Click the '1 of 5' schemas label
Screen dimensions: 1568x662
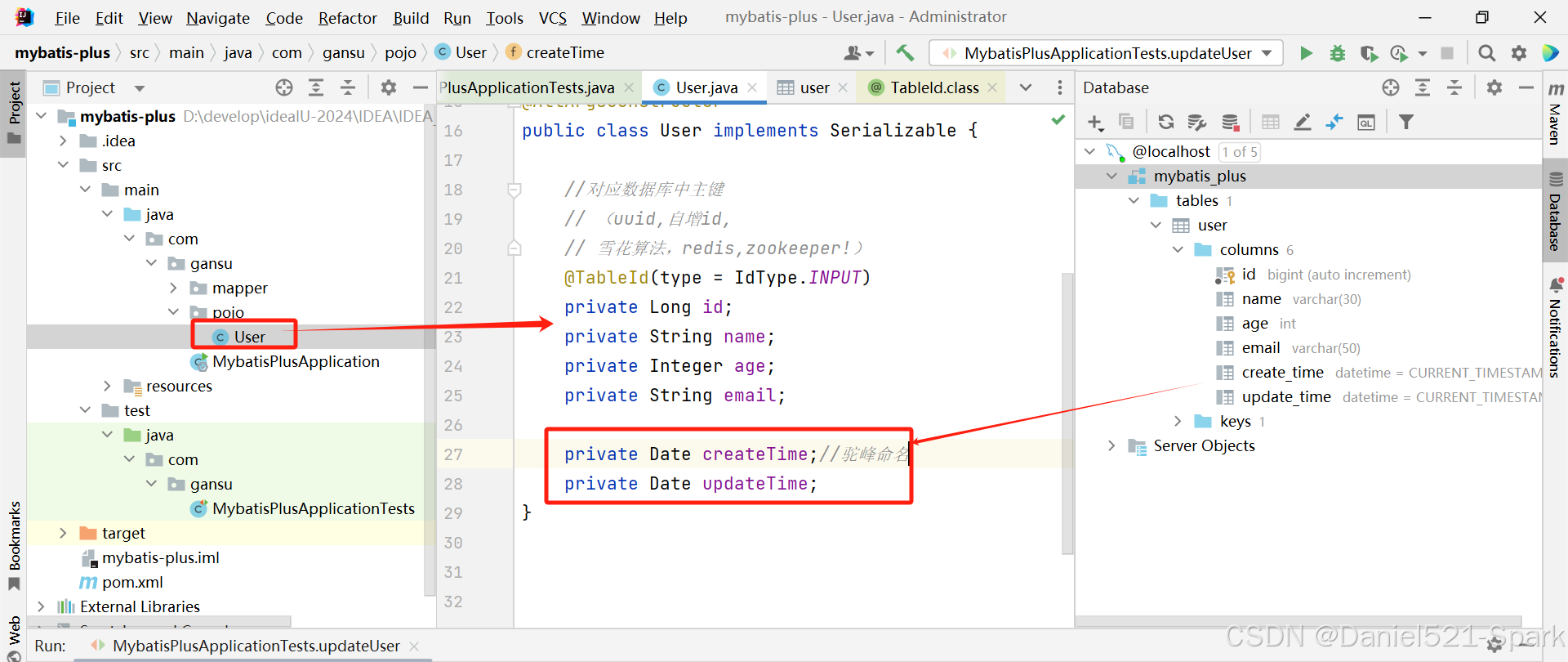point(1240,152)
